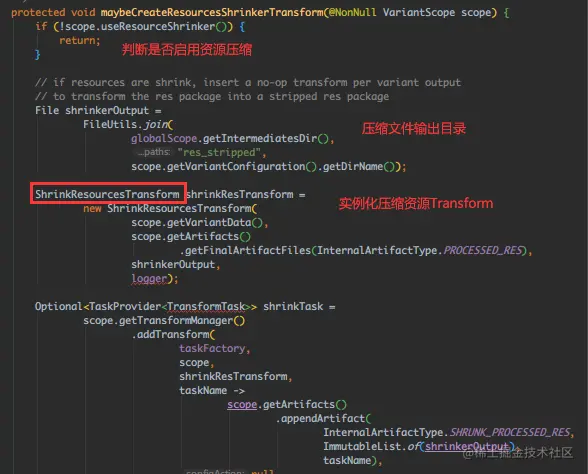
Task: Select the @NonNull annotation
Action: point(352,12)
